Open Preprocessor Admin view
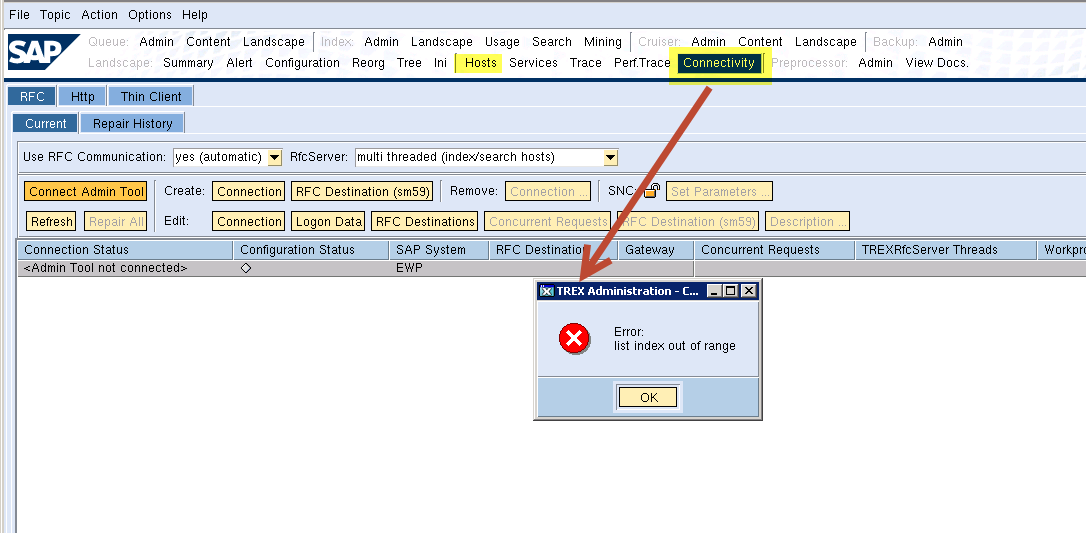This screenshot has width=1086, height=533. click(875, 63)
